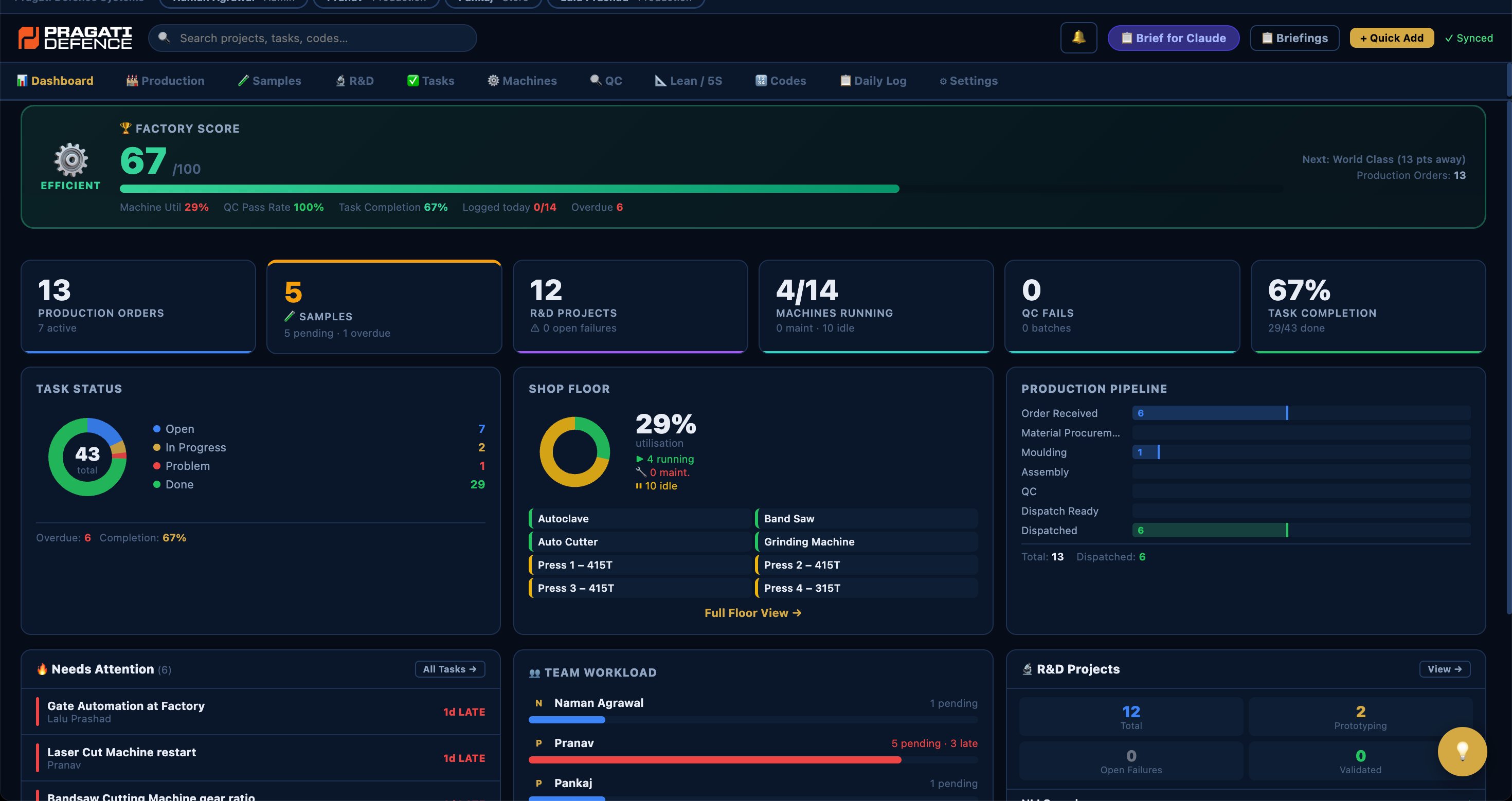The width and height of the screenshot is (1512, 801).
Task: Click the Open Failures count tile
Action: pos(1131,761)
